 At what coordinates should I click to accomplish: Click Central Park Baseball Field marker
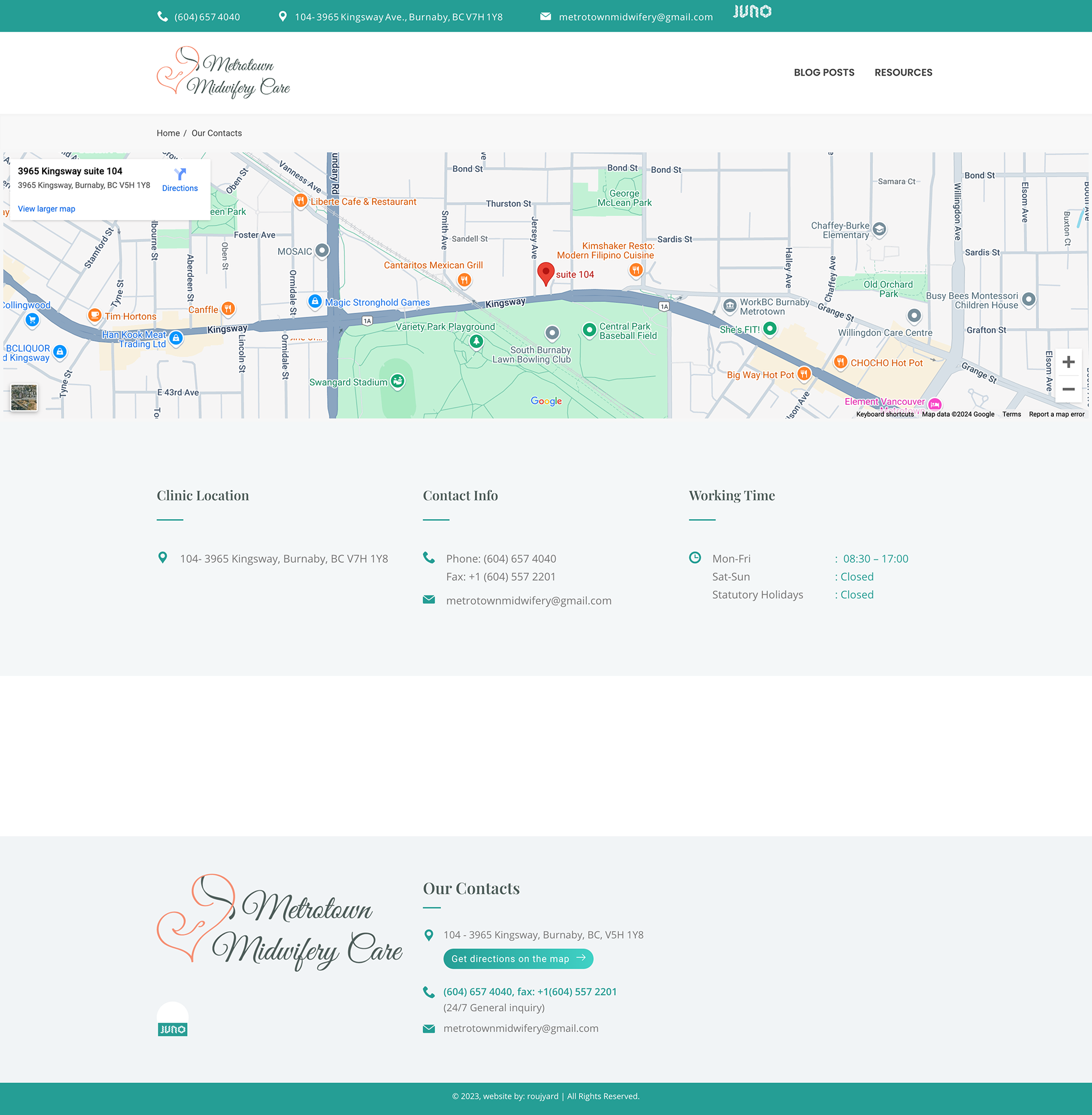[x=589, y=330]
